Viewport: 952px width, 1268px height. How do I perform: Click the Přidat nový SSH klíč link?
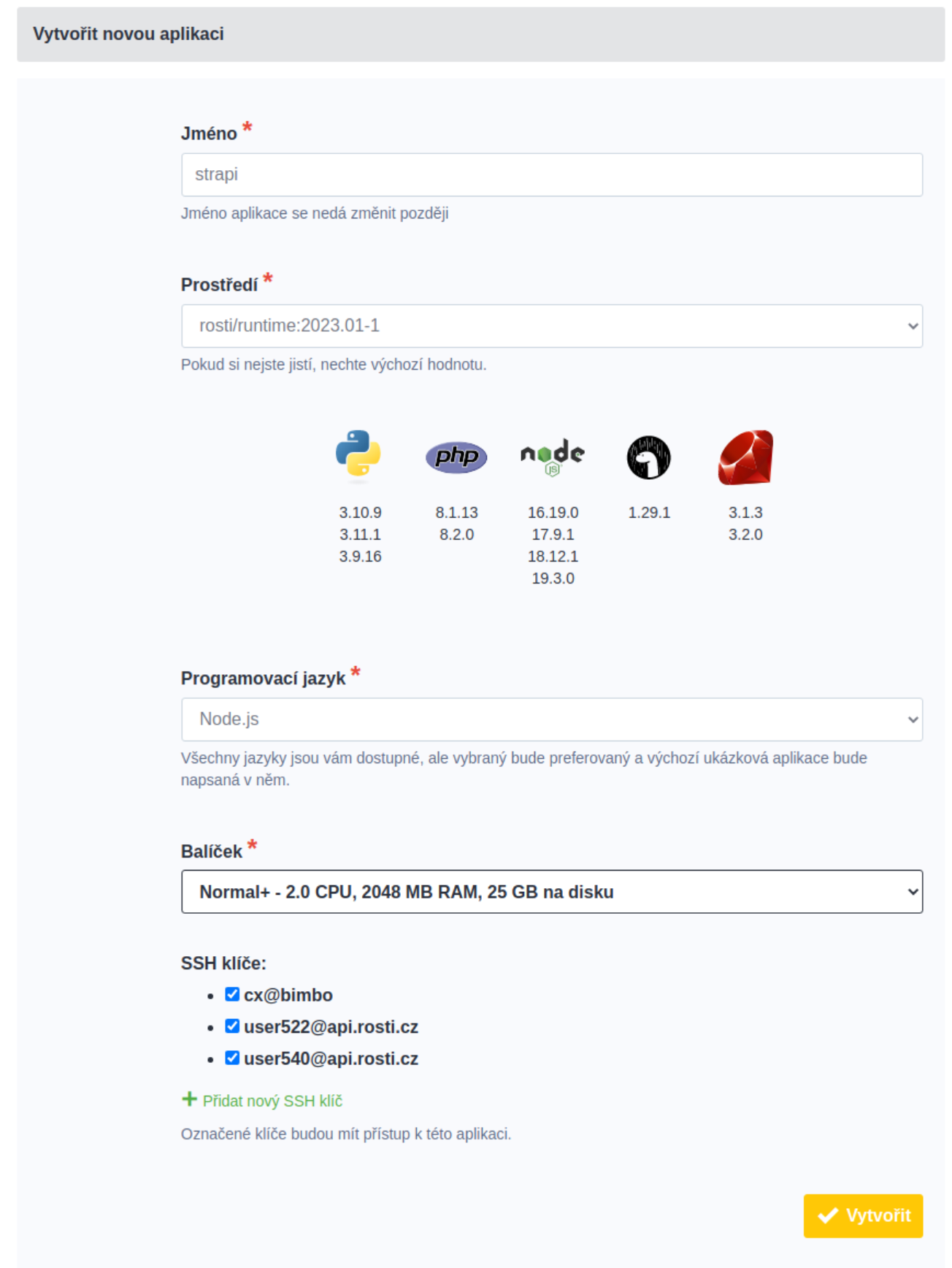point(272,1101)
